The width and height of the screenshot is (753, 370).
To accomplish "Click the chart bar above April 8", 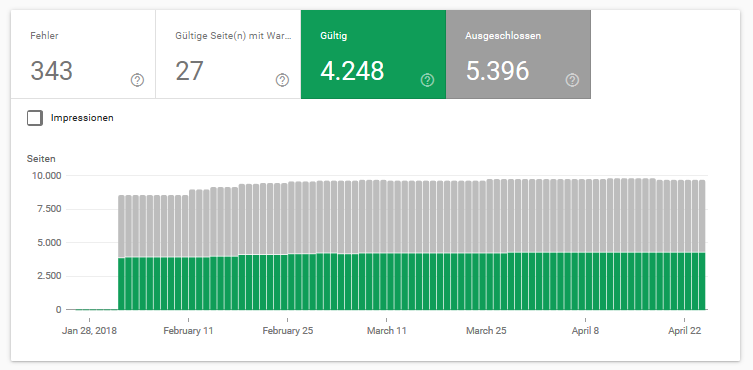I will (x=588, y=245).
